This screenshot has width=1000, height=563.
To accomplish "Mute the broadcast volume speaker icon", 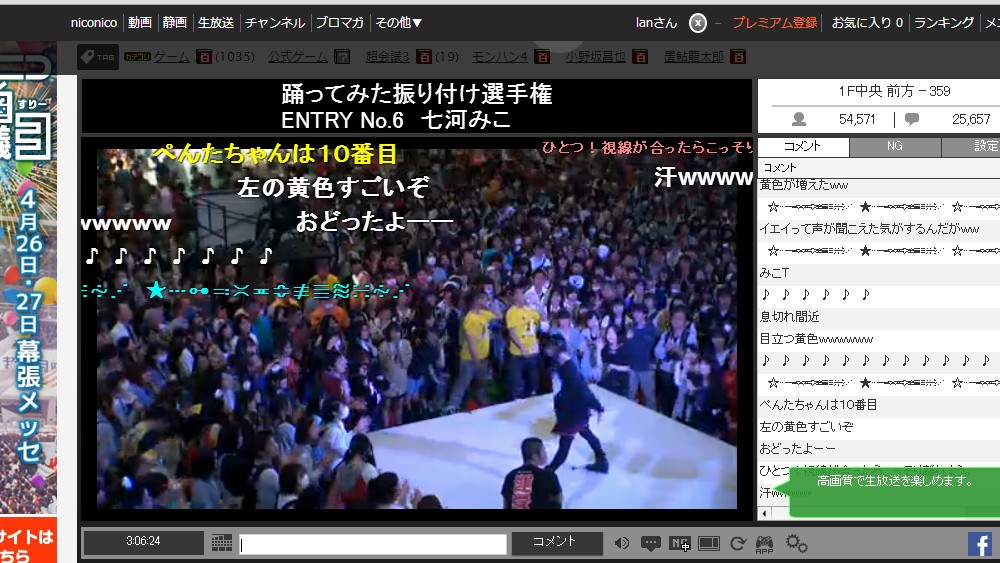I will pos(621,543).
